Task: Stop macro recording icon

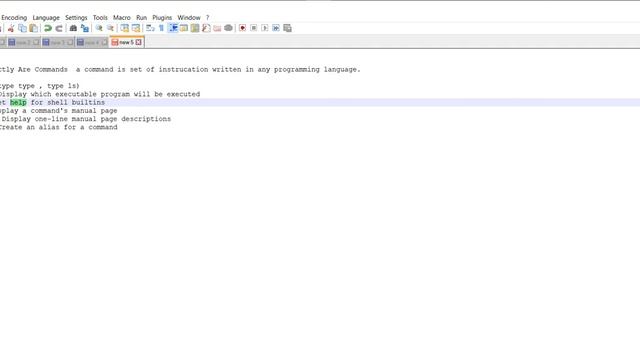Action: (x=253, y=28)
